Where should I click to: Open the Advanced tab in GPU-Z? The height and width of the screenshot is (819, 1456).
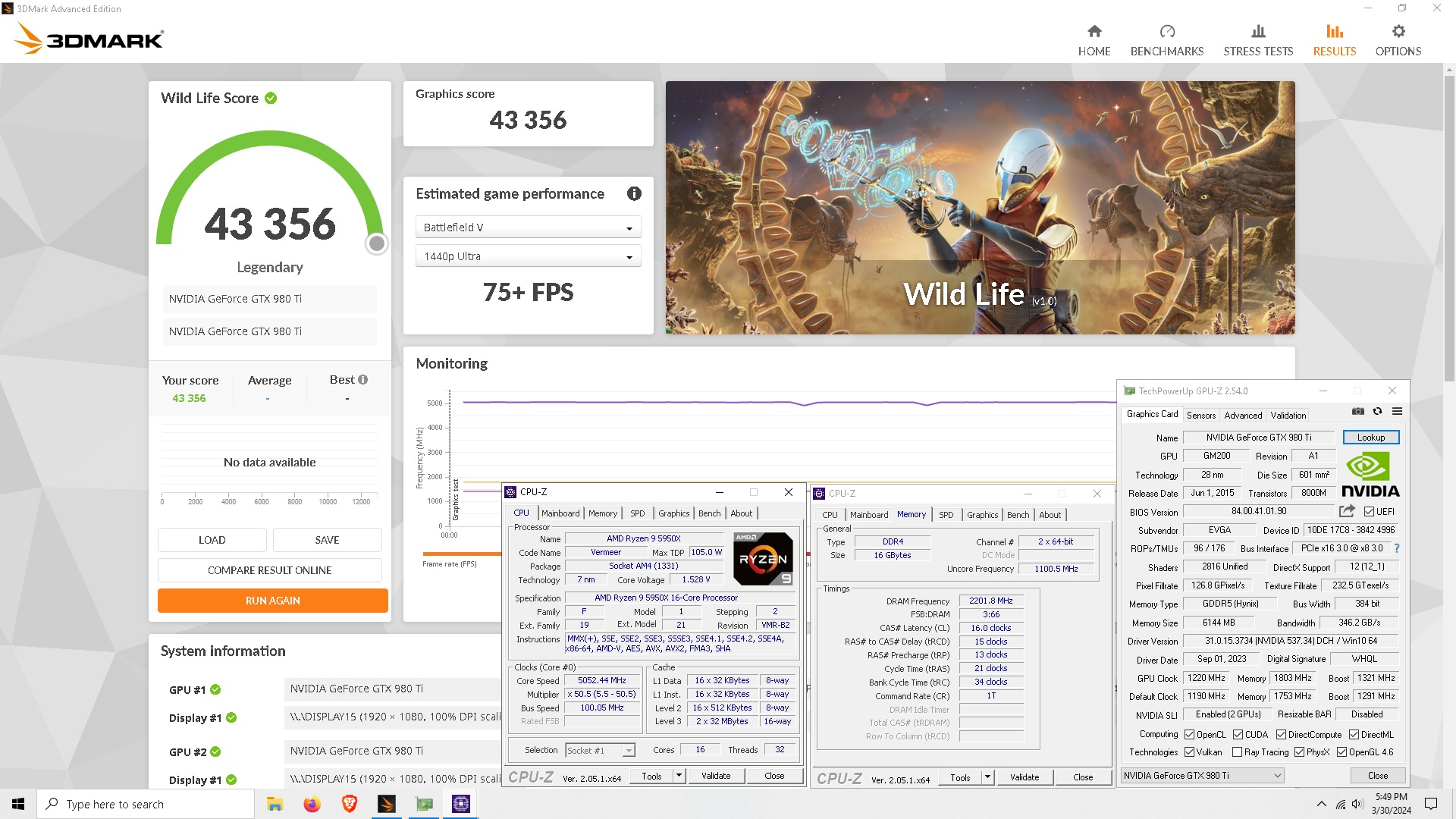(x=1243, y=416)
